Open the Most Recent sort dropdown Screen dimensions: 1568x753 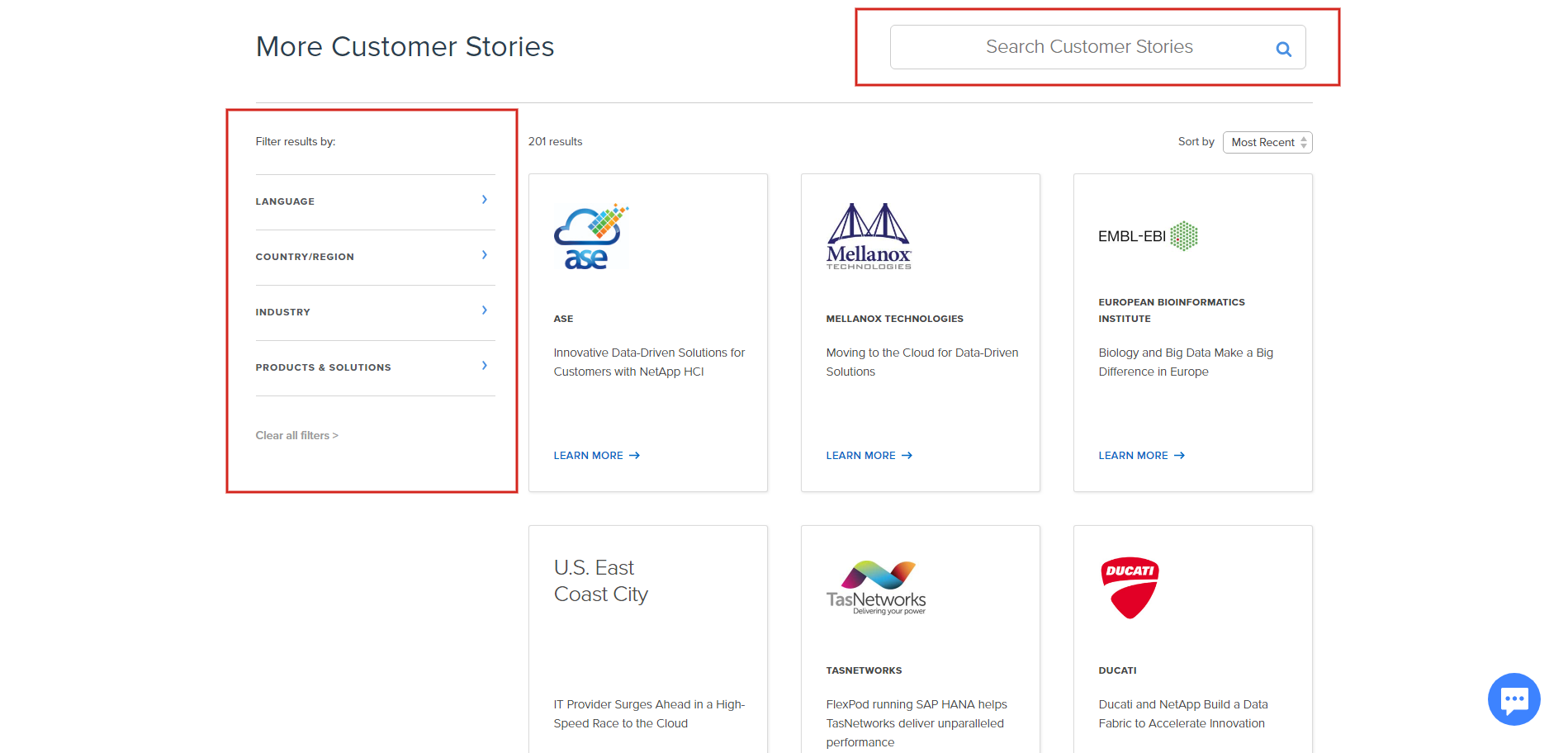[1267, 142]
